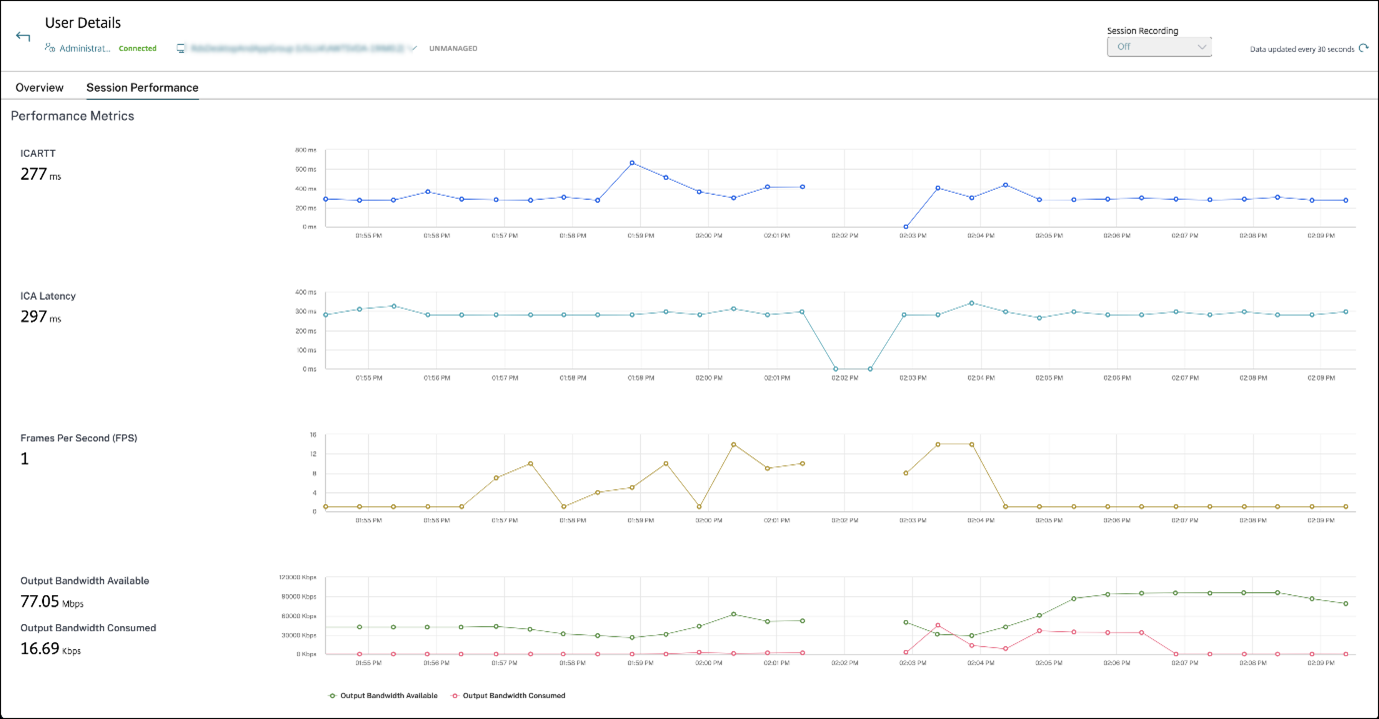
Task: Click the ICARTT zero point near 02:03 PM
Action: coord(905,227)
